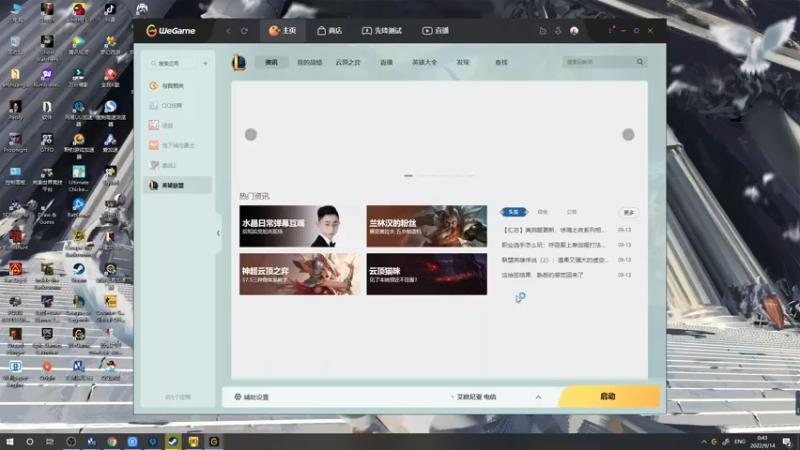Click the WeGame logo
This screenshot has width=800, height=450.
(x=170, y=31)
